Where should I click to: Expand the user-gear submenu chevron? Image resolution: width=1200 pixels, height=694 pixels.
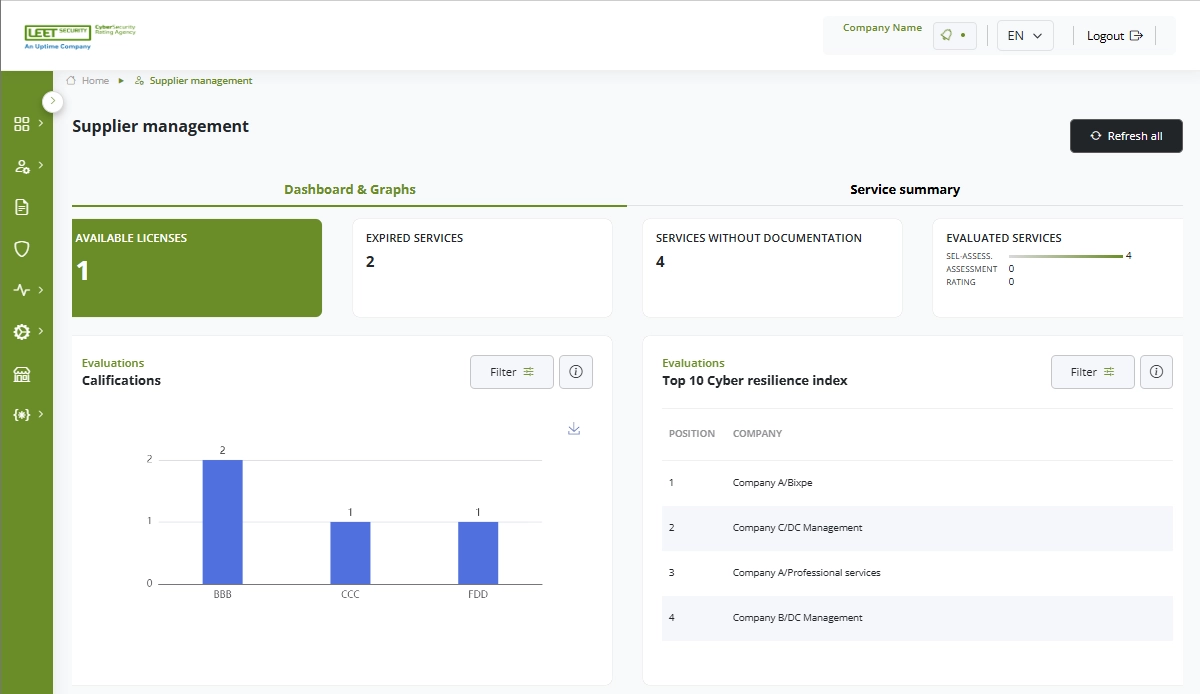(40, 165)
